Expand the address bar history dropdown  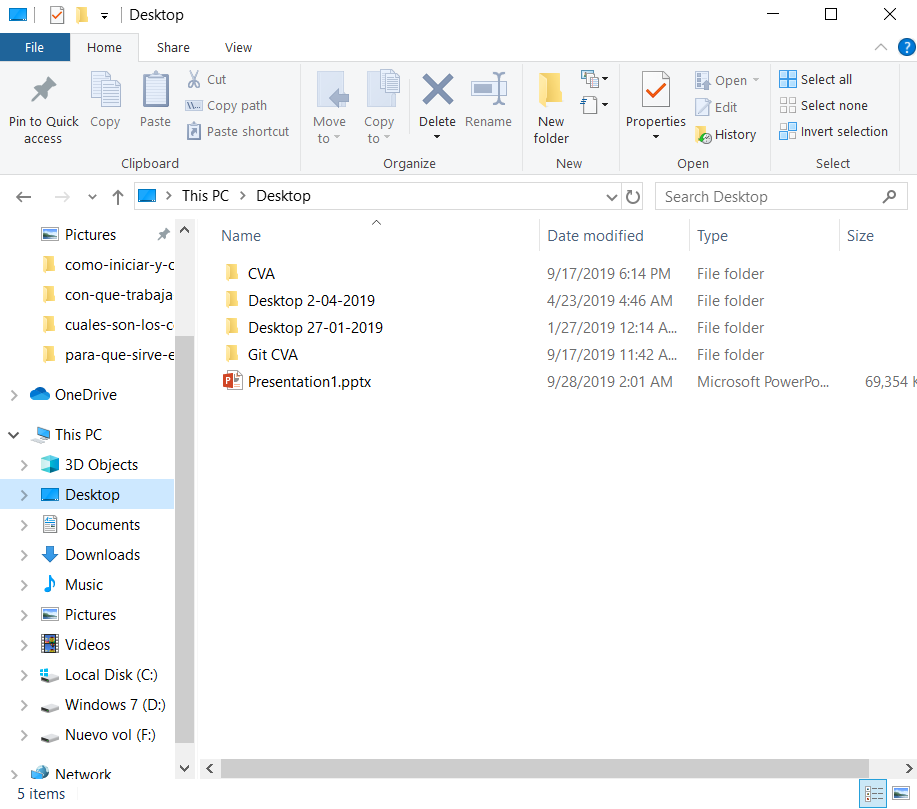click(x=612, y=197)
